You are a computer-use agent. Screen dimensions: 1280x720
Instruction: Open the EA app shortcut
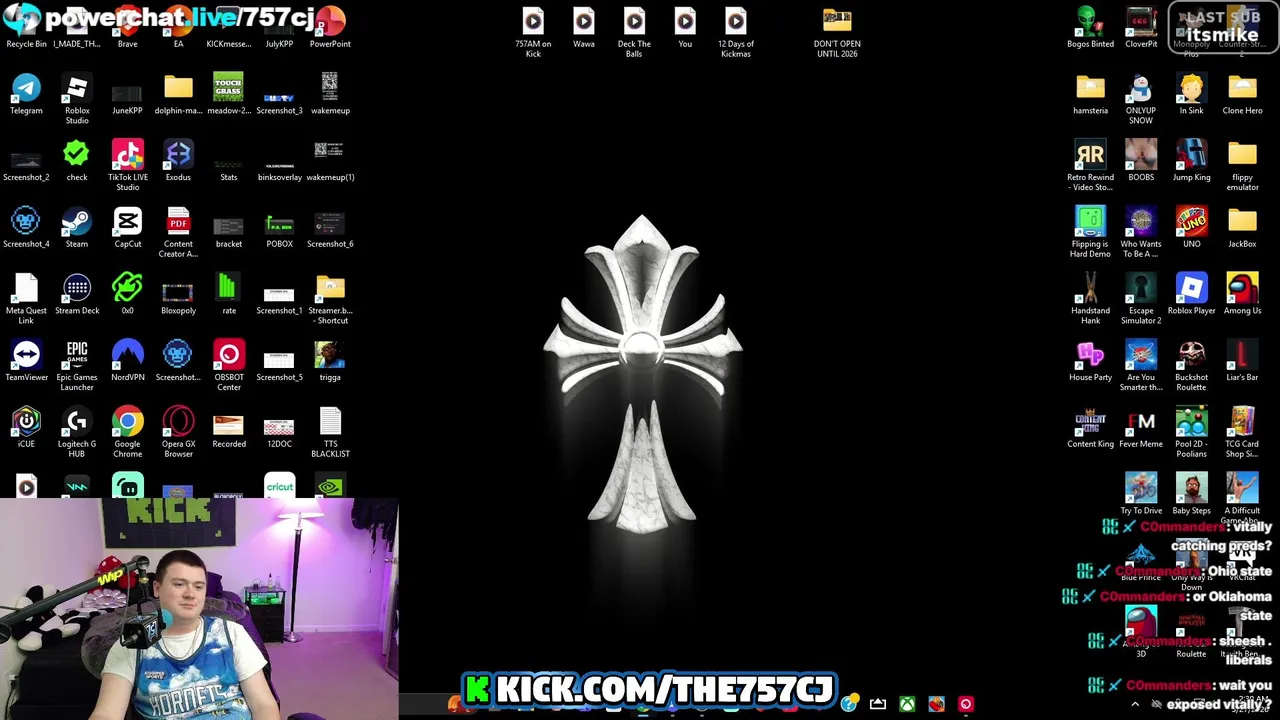[x=178, y=28]
